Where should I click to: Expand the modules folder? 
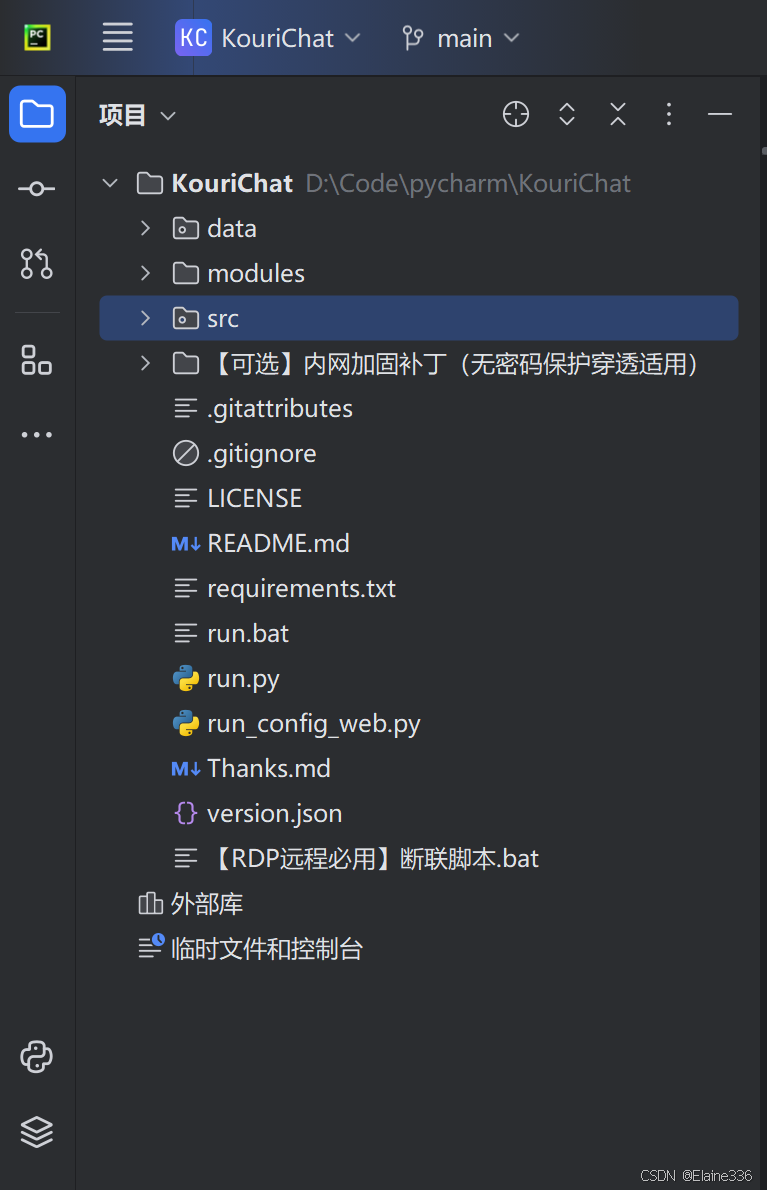(144, 272)
